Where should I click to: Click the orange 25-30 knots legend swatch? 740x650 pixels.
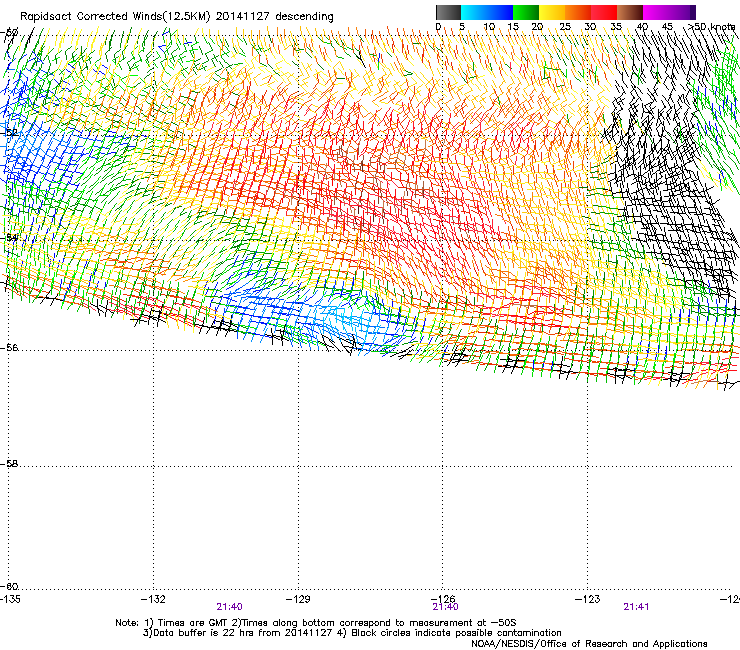point(578,12)
